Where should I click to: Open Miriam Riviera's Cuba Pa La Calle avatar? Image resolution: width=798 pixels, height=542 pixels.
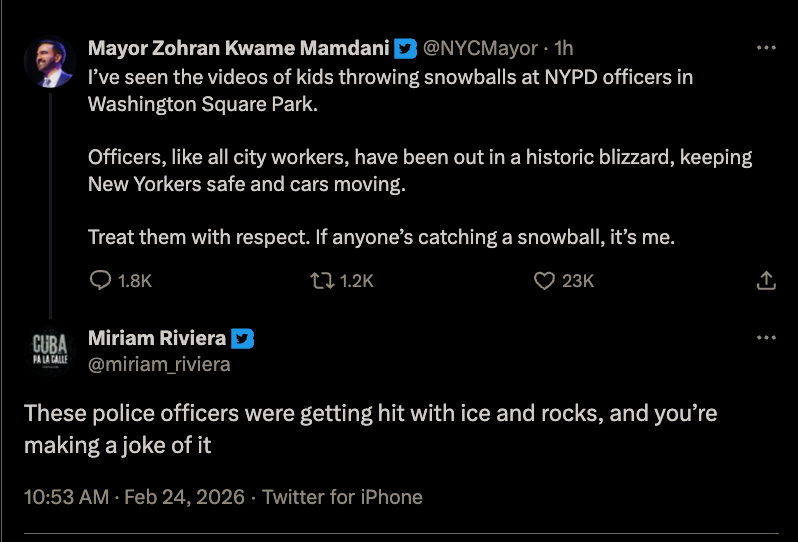click(x=49, y=350)
